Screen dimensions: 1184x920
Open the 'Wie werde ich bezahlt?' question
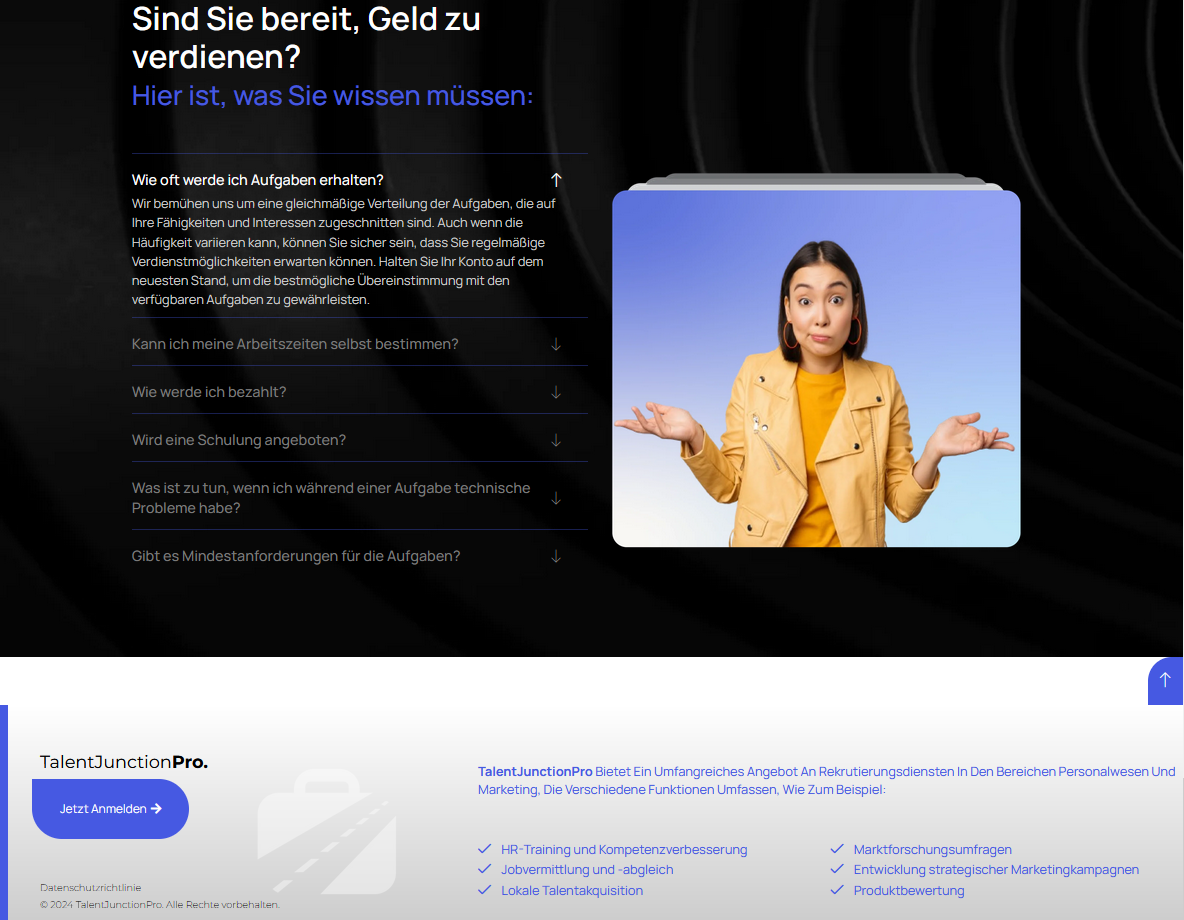[209, 392]
